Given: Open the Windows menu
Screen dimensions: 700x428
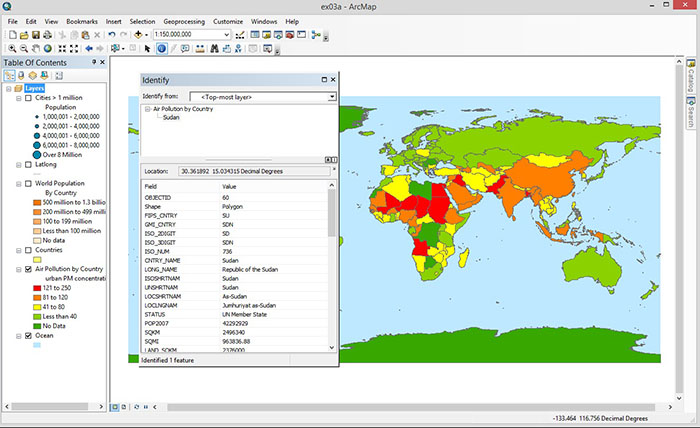Looking at the screenshot, I should [264, 21].
